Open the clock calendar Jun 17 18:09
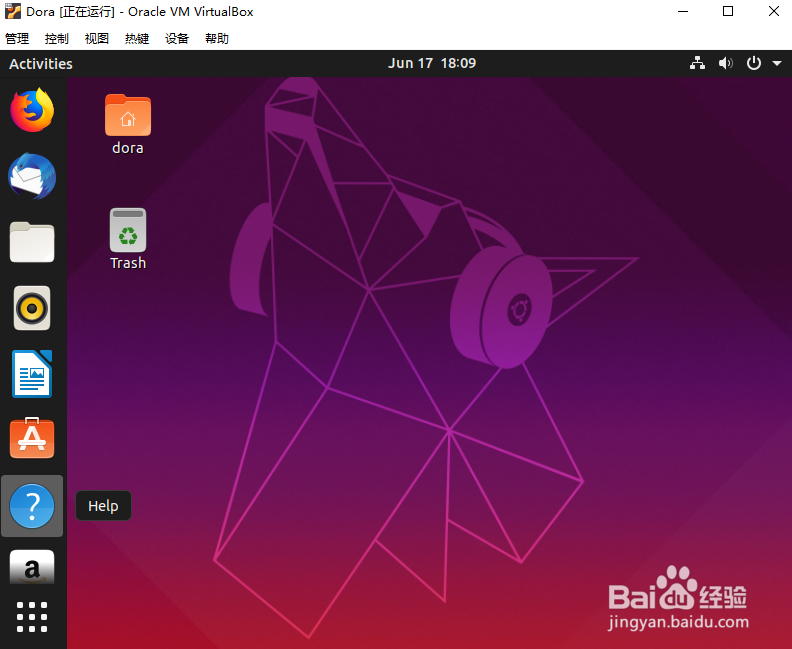792x649 pixels. click(x=432, y=63)
